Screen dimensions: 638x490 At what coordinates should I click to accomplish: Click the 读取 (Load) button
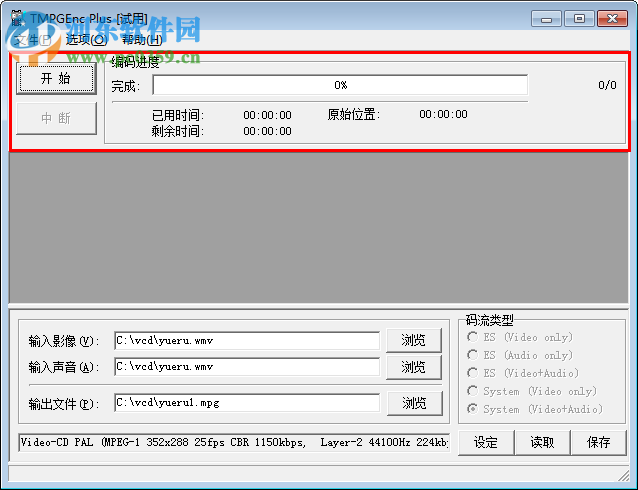click(x=542, y=442)
